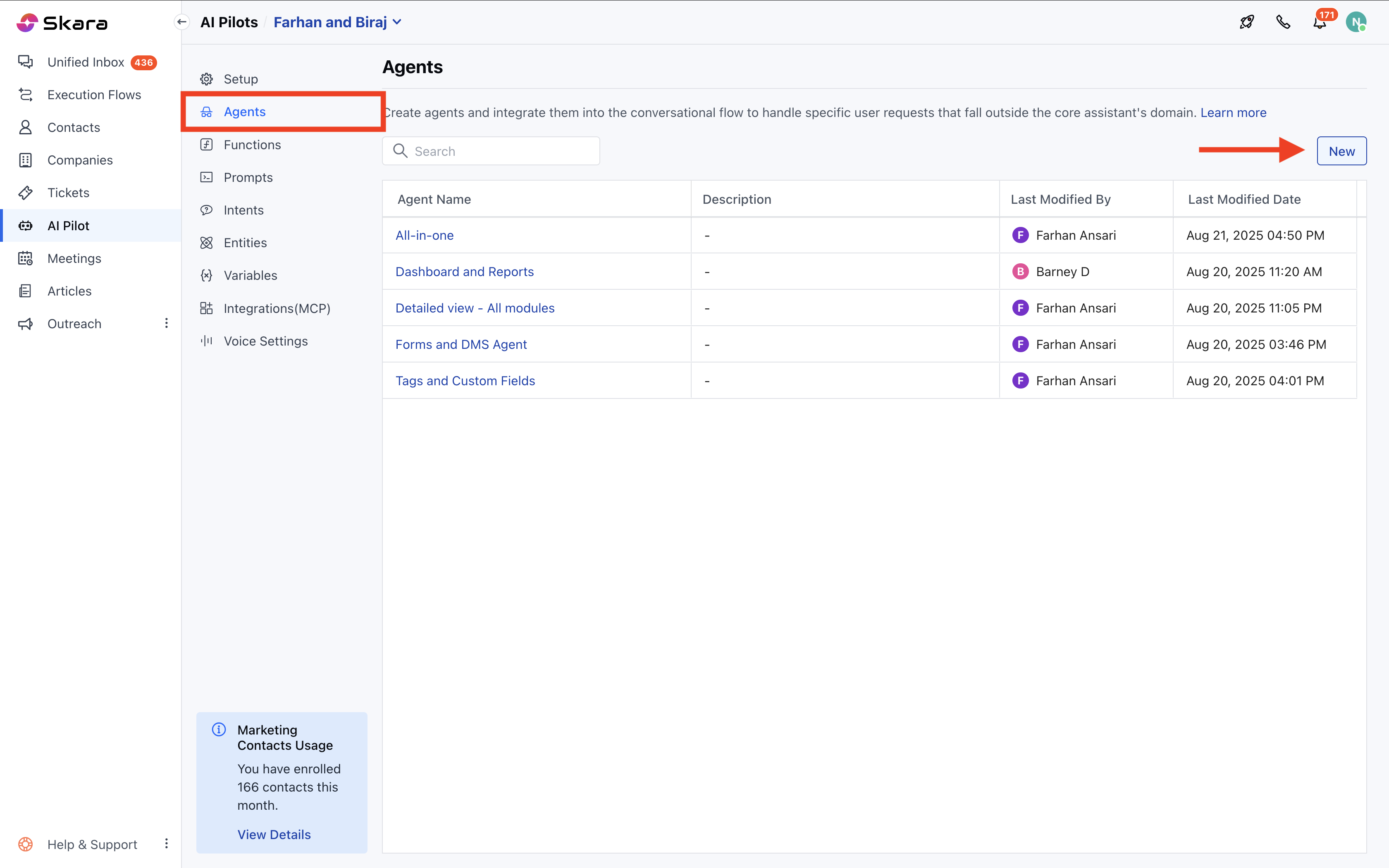1389x868 pixels.
Task: Open the phone dialer icon
Action: (x=1283, y=22)
